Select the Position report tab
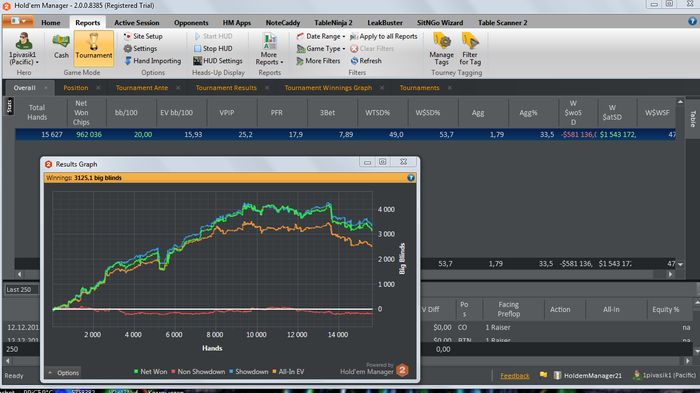Viewport: 700px width, 393px height. point(75,88)
